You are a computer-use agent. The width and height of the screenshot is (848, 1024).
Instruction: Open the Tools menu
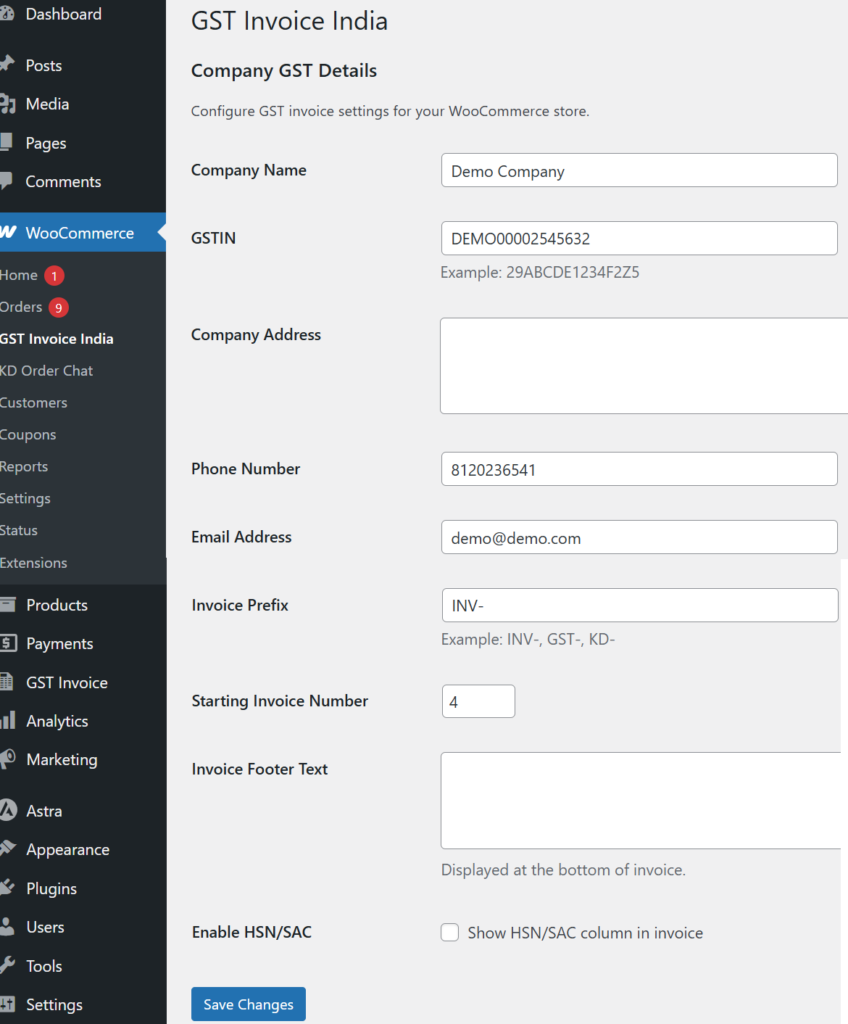point(44,966)
